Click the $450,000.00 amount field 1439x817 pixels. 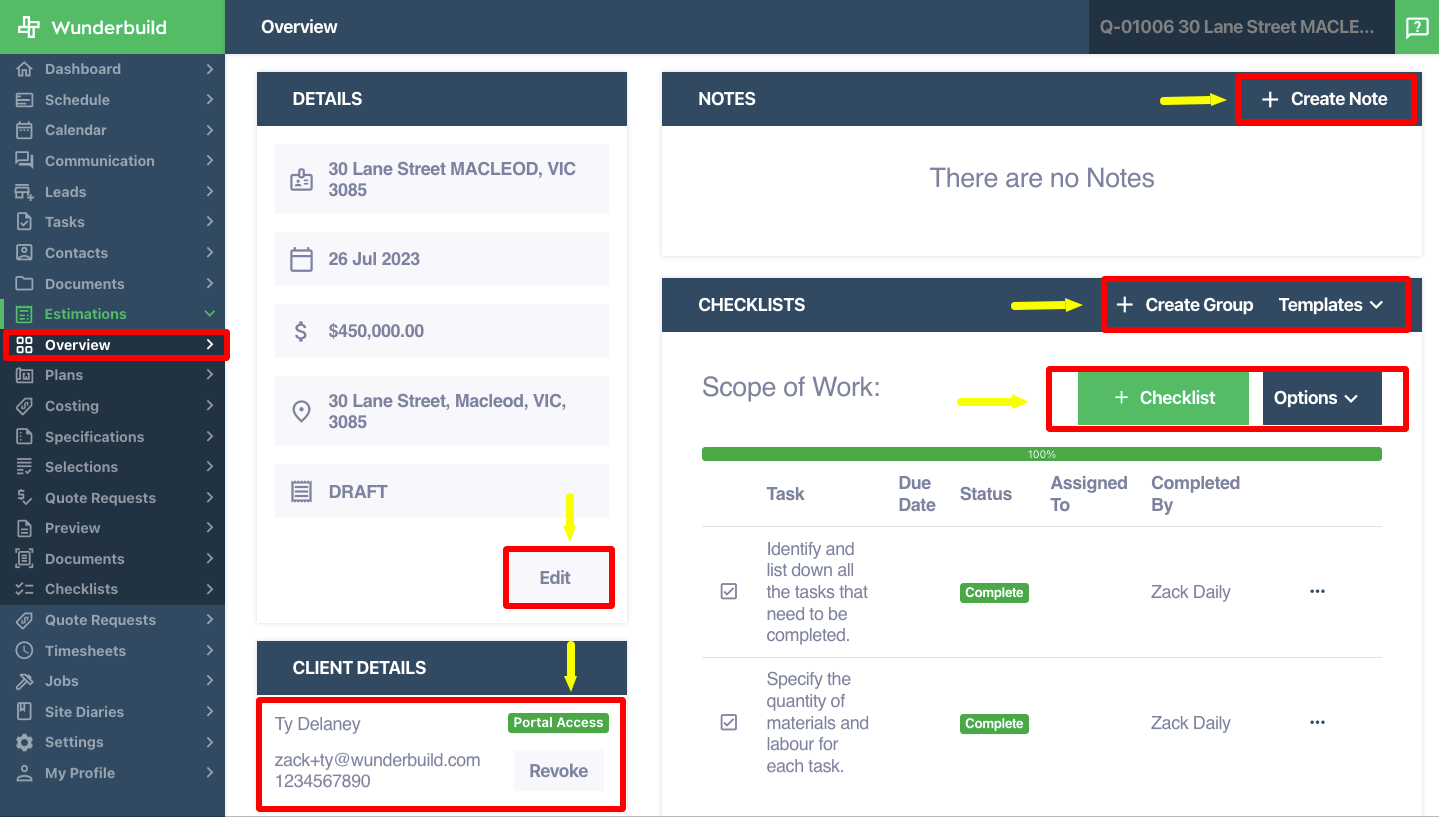442,331
